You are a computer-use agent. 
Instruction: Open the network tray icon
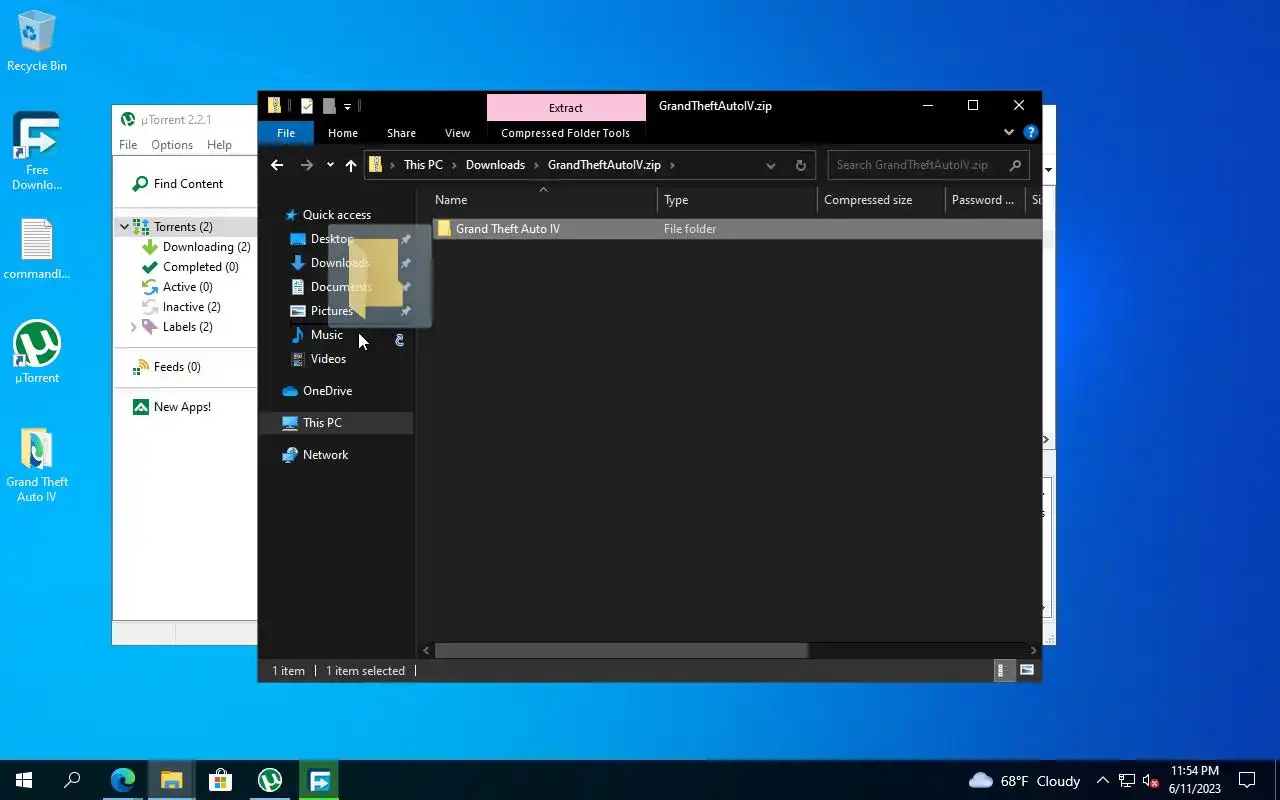click(1127, 780)
